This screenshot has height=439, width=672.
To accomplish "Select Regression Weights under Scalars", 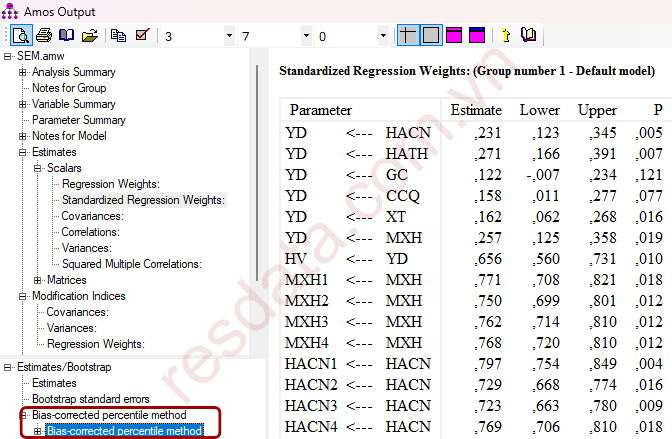I will coord(110,184).
